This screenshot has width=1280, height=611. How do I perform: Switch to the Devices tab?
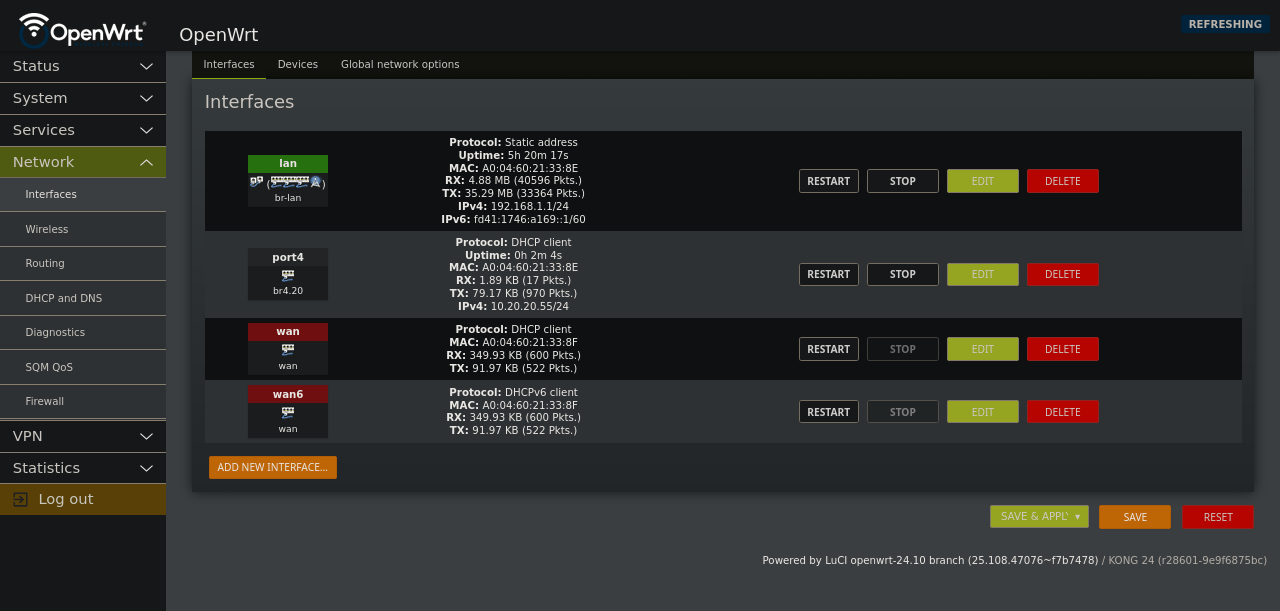(x=298, y=64)
